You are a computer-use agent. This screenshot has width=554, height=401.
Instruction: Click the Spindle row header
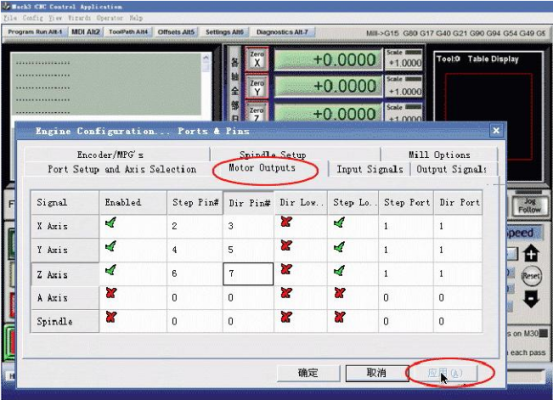(65, 321)
